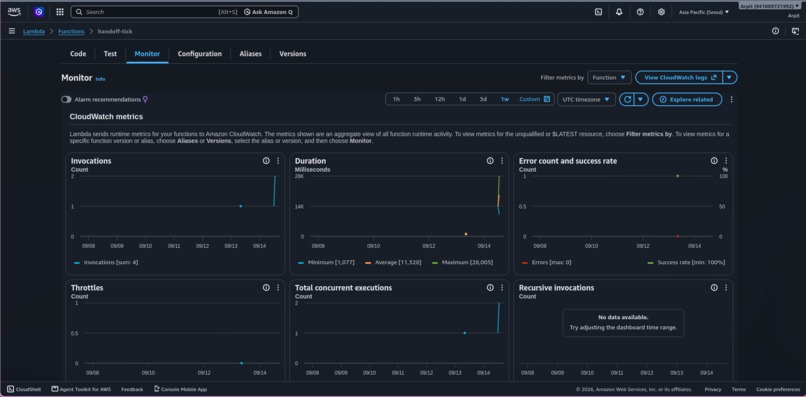Click Ask Amazon Q in search bar

[268, 12]
